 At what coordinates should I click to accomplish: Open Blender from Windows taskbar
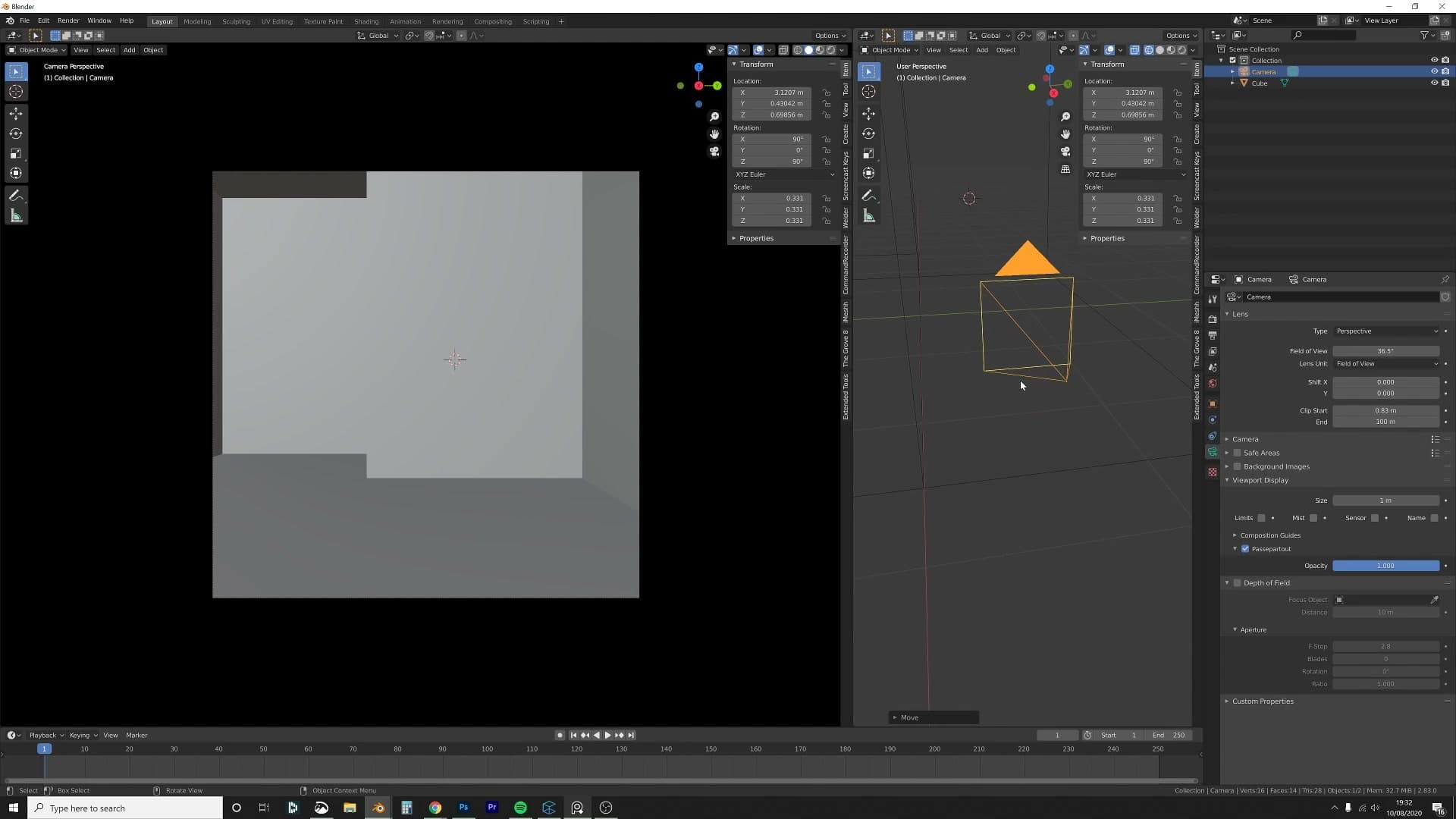[378, 808]
